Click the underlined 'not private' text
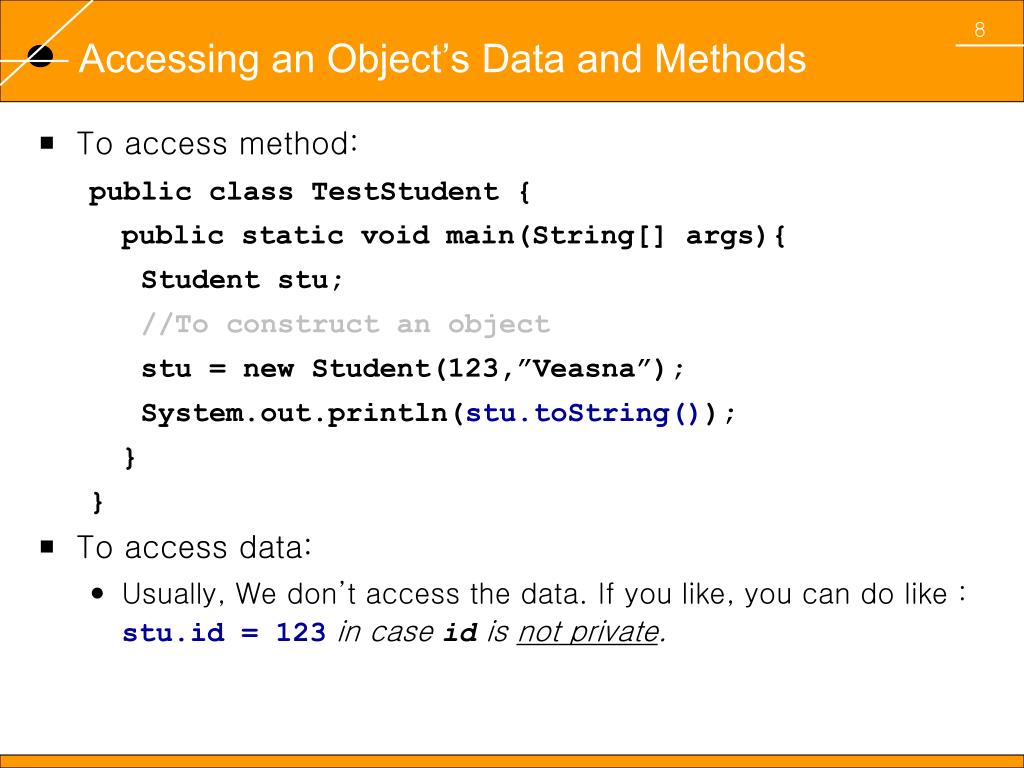Screen dimensions: 1024x768 [588, 633]
